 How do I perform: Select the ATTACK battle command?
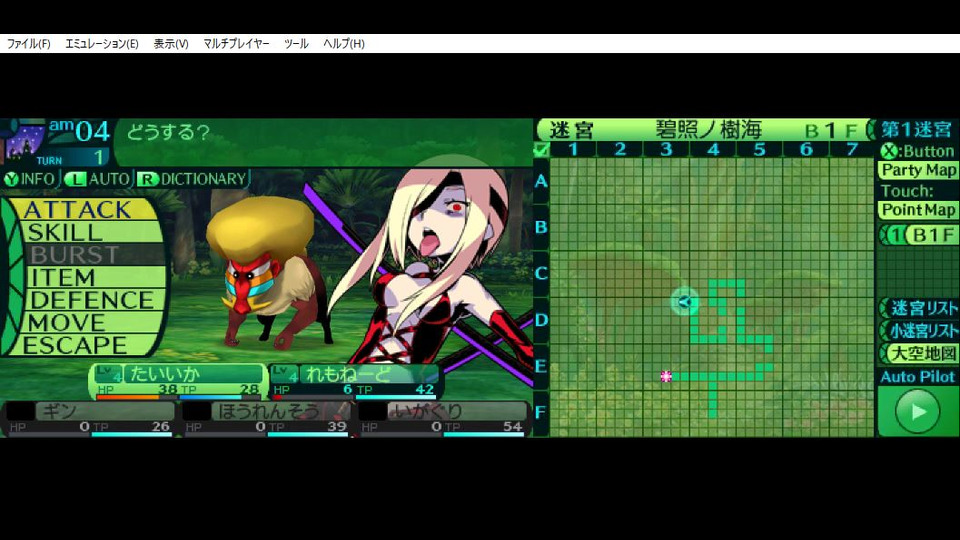(86, 209)
